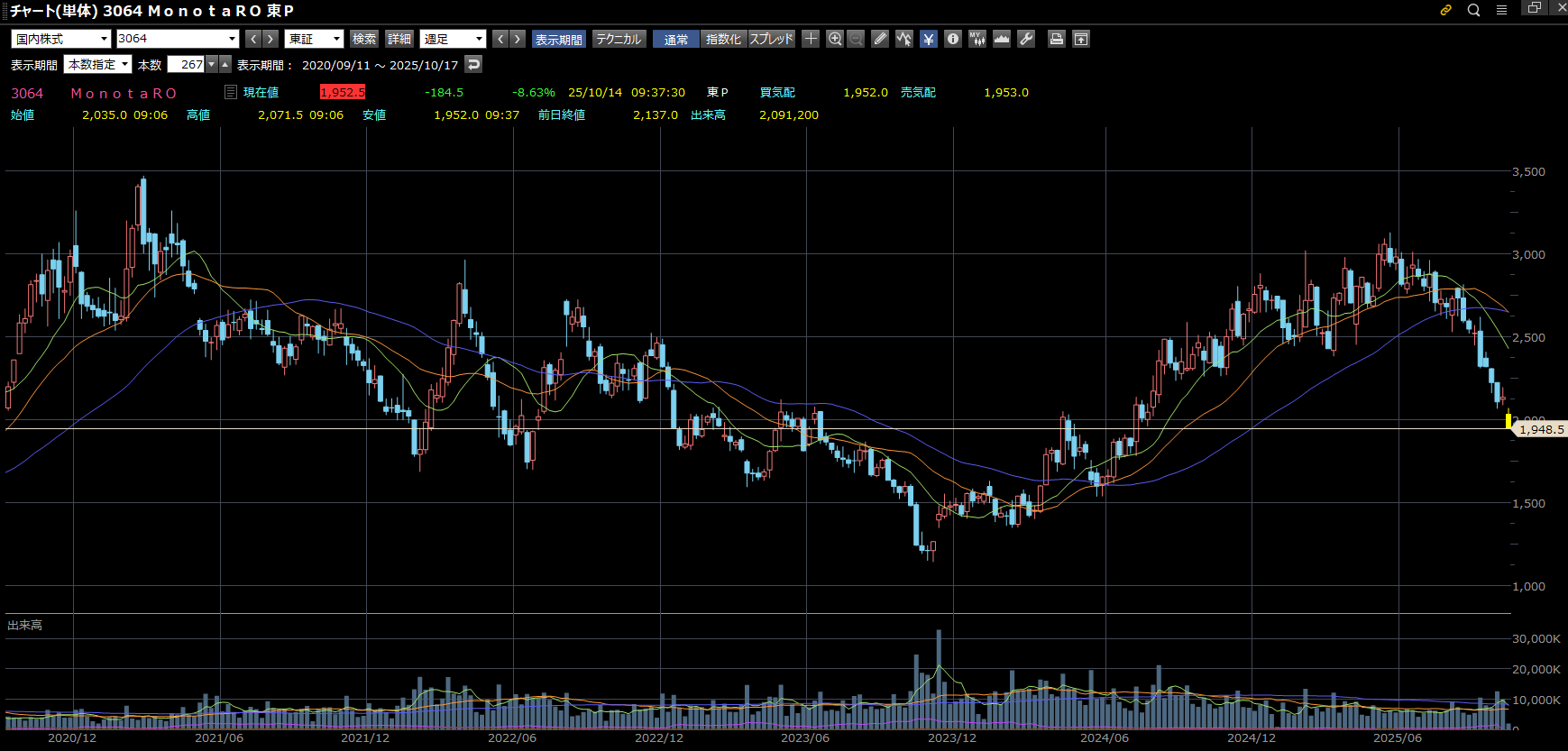1568x751 pixels.
Task: Open the 国内株式 market type dropdown
Action: pyautogui.click(x=61, y=39)
